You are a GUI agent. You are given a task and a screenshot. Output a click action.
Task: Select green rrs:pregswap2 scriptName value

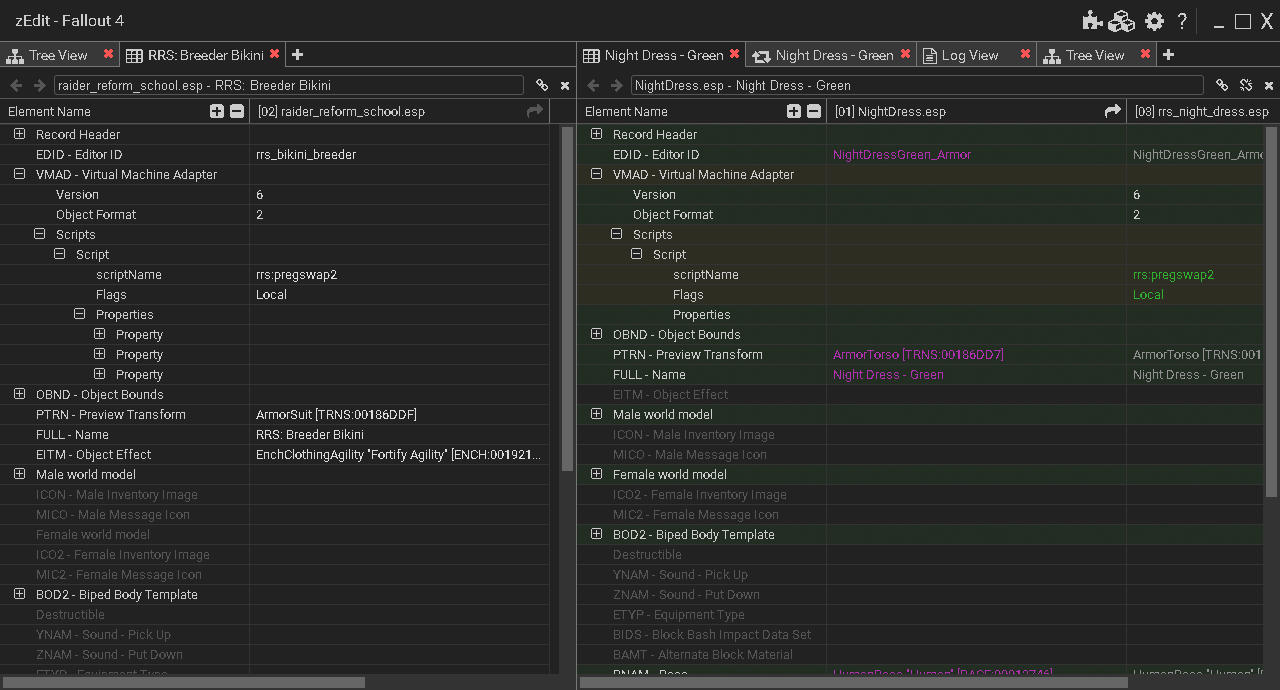1173,274
